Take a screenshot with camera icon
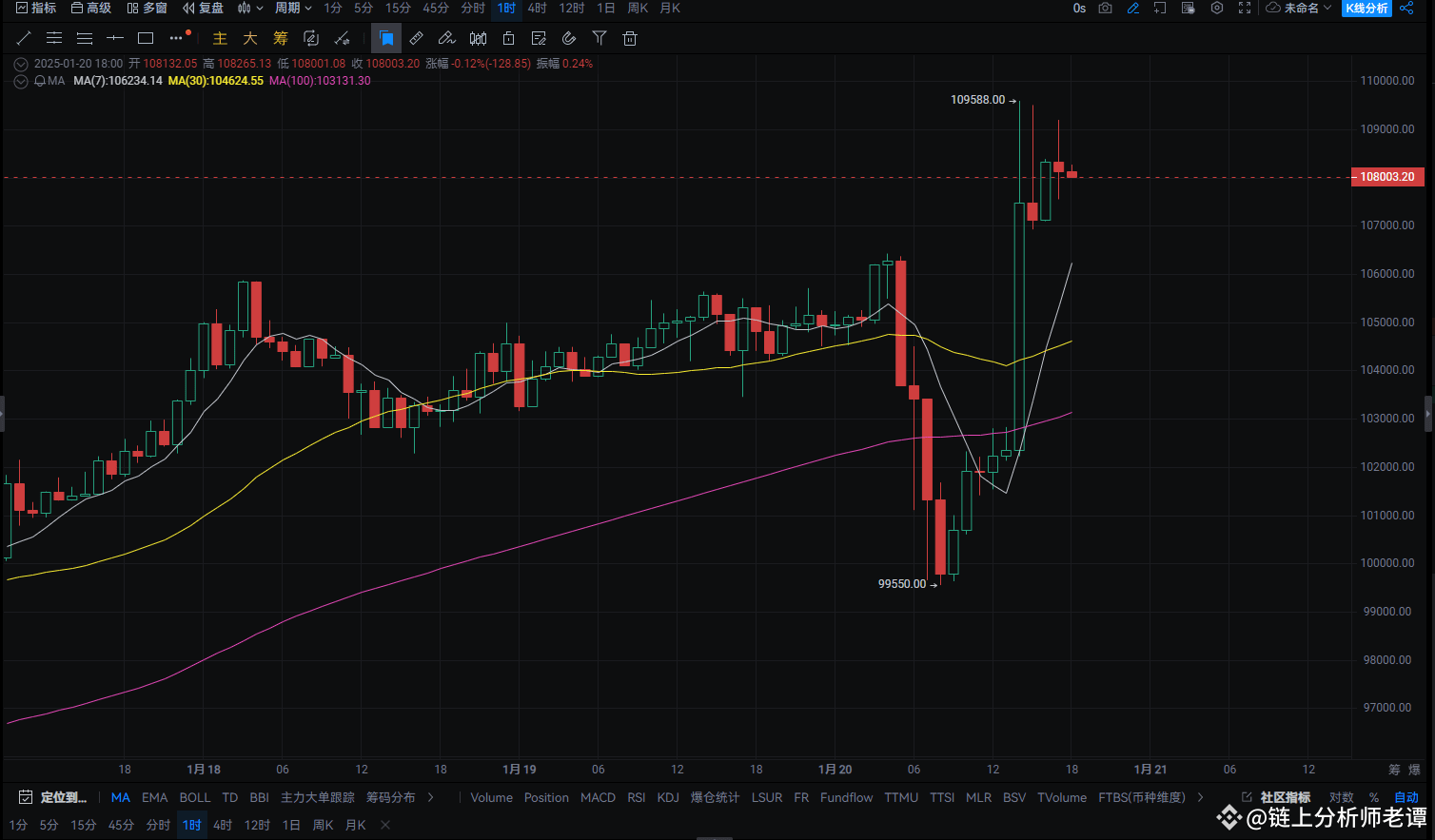Image resolution: width=1435 pixels, height=840 pixels. [1105, 8]
